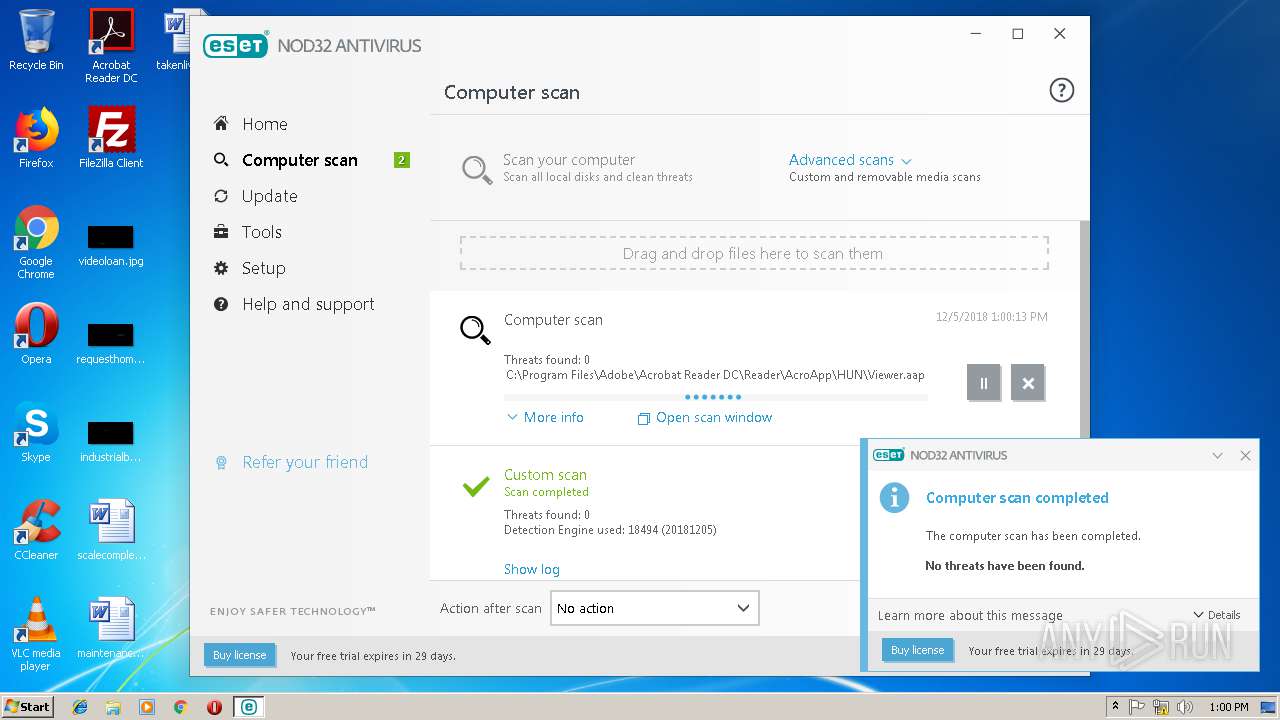The height and width of the screenshot is (720, 1280).
Task: Click the magnifier icon for Scan your computer
Action: point(476,169)
